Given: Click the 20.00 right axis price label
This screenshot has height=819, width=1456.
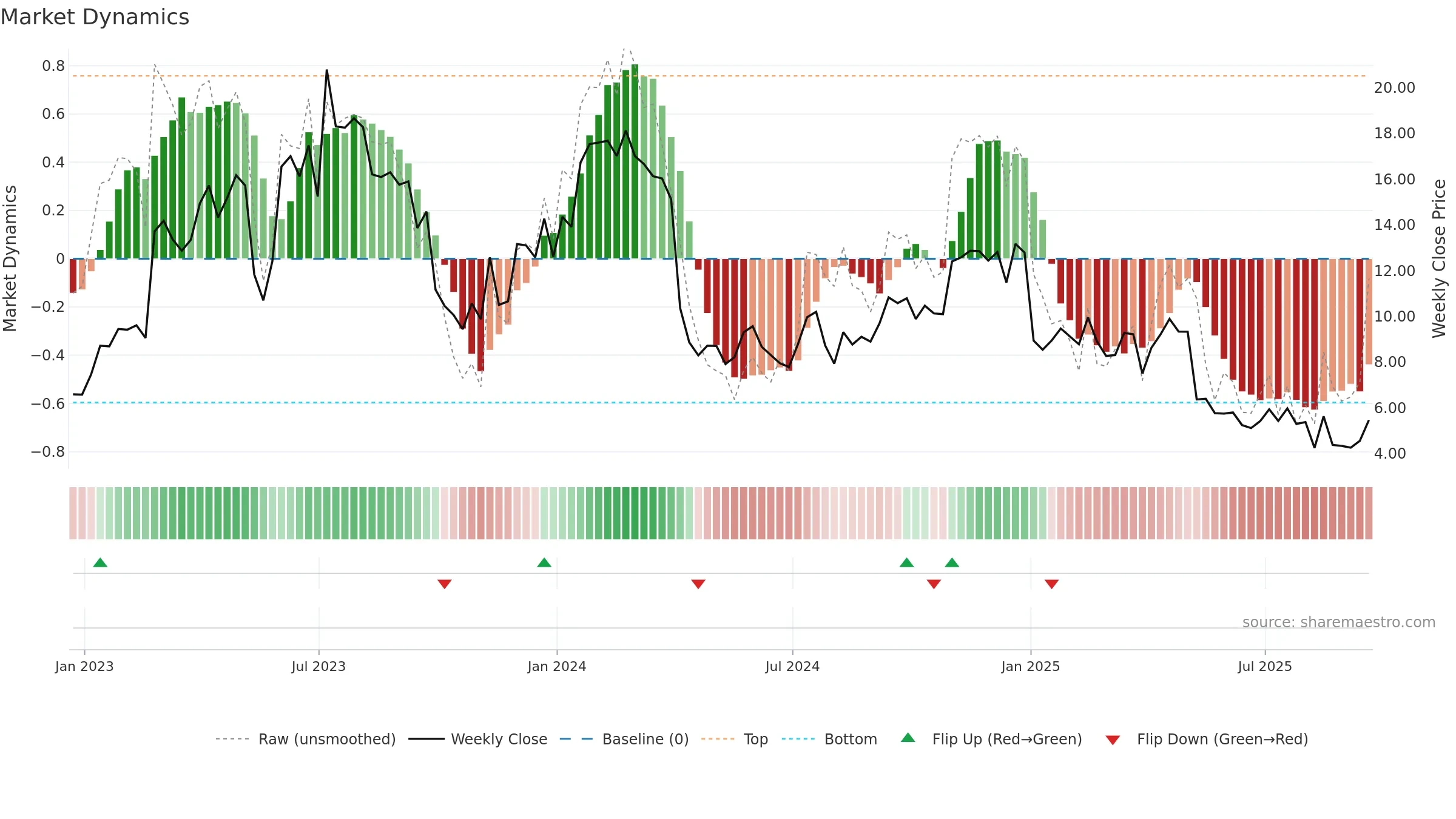Looking at the screenshot, I should pyautogui.click(x=1395, y=88).
